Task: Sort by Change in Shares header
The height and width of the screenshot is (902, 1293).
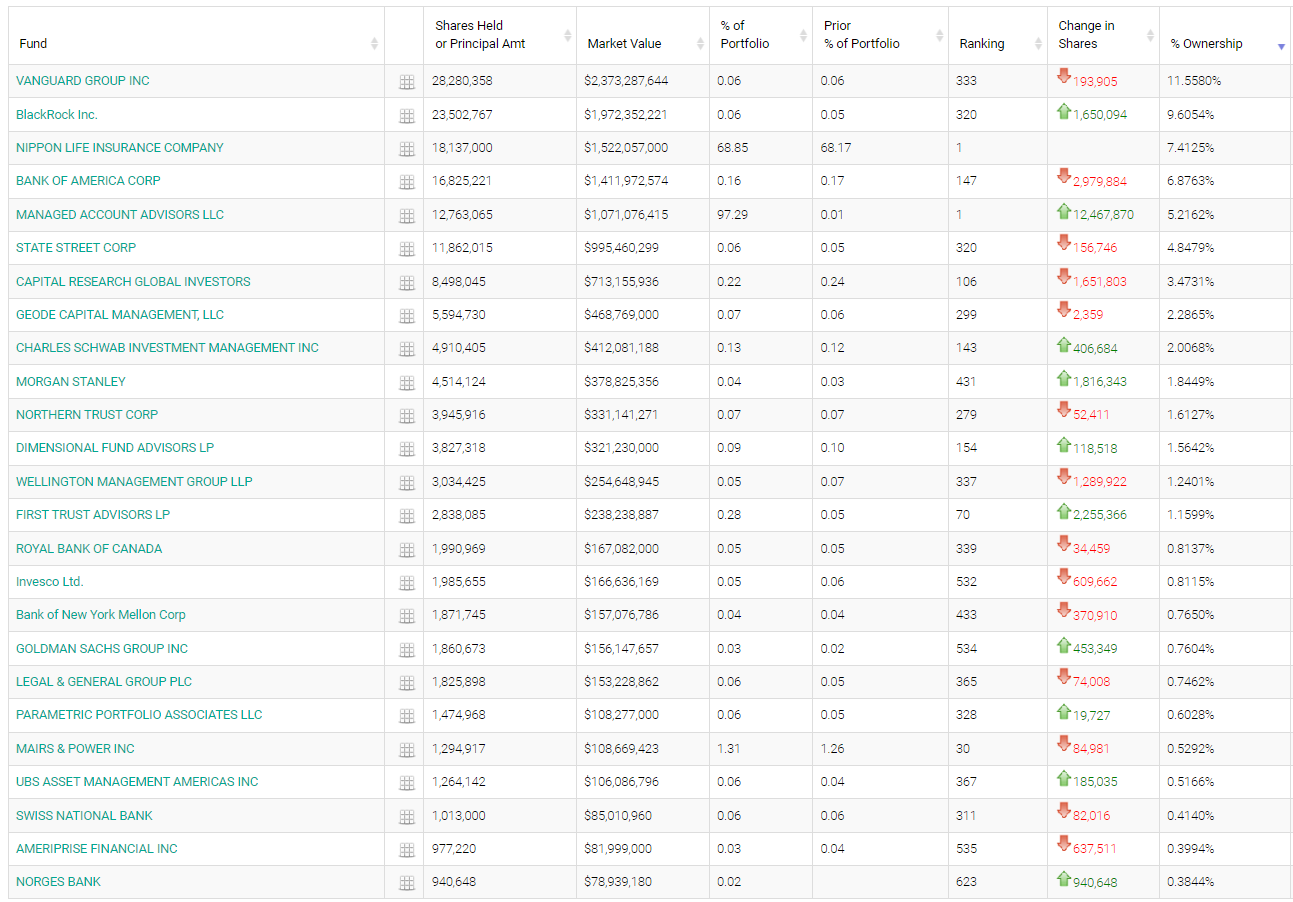Action: (1104, 36)
